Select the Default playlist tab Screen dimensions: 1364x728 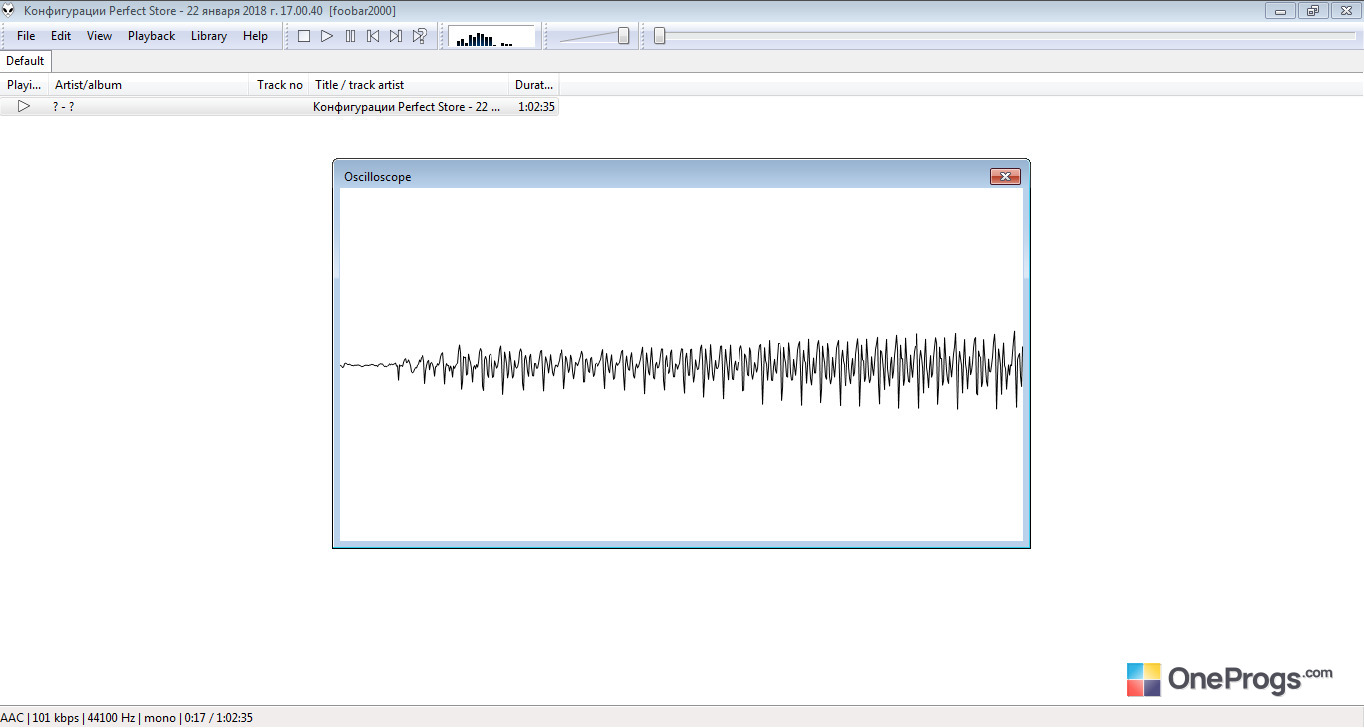(25, 61)
